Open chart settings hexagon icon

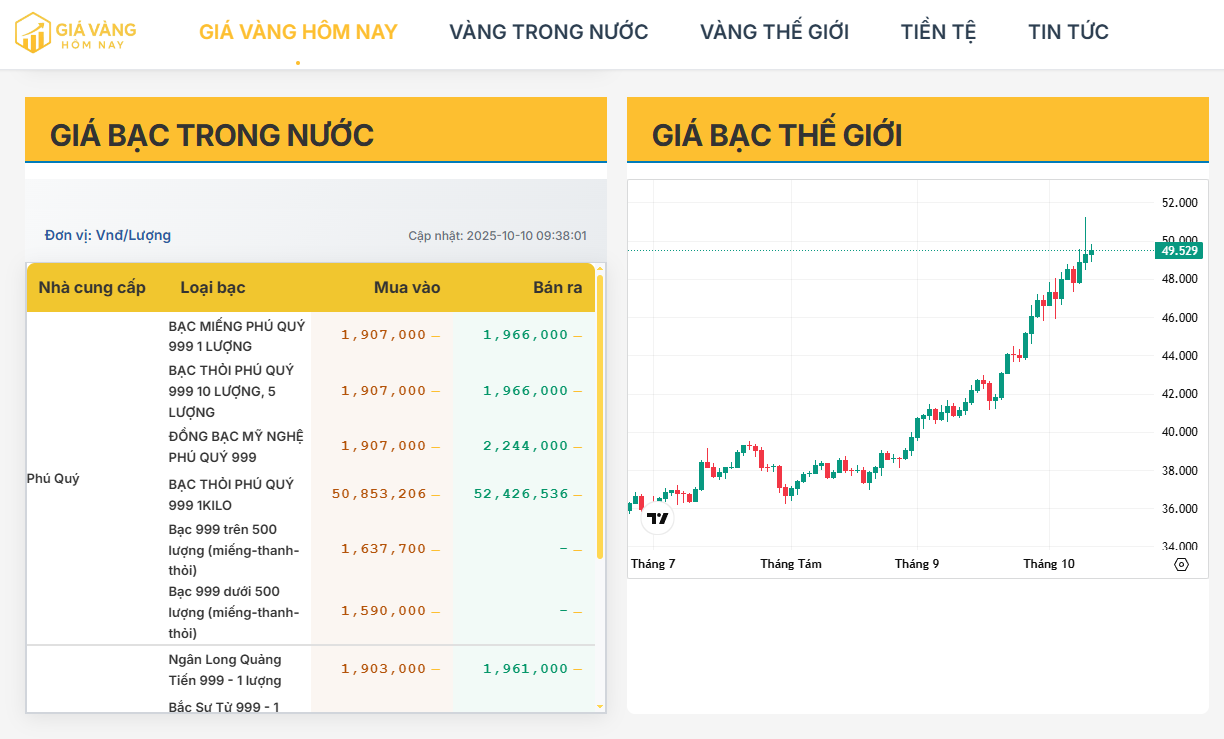tap(1181, 564)
